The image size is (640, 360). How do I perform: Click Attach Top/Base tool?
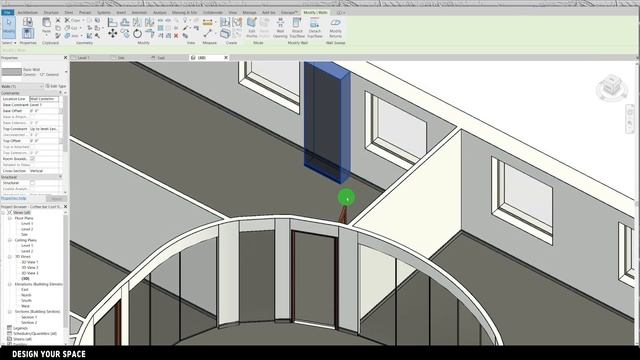[297, 28]
